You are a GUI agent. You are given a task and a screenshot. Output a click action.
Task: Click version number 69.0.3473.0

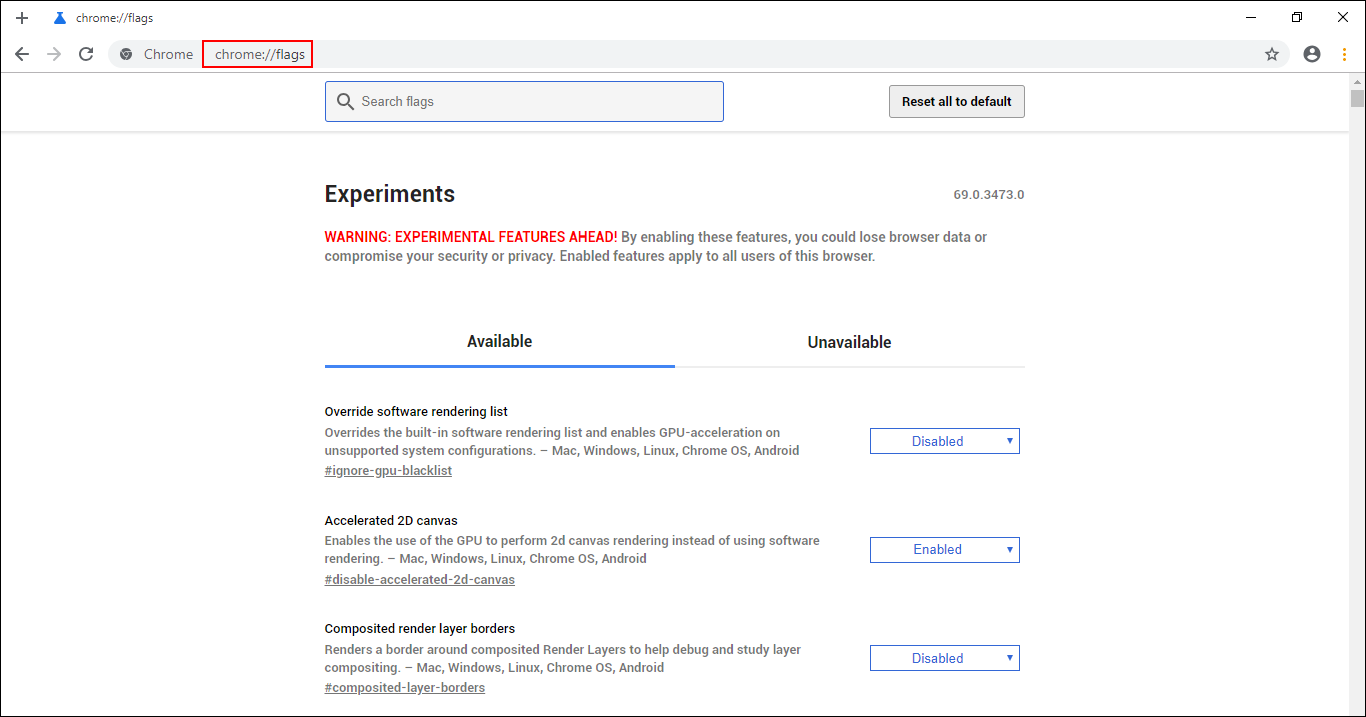(x=989, y=195)
